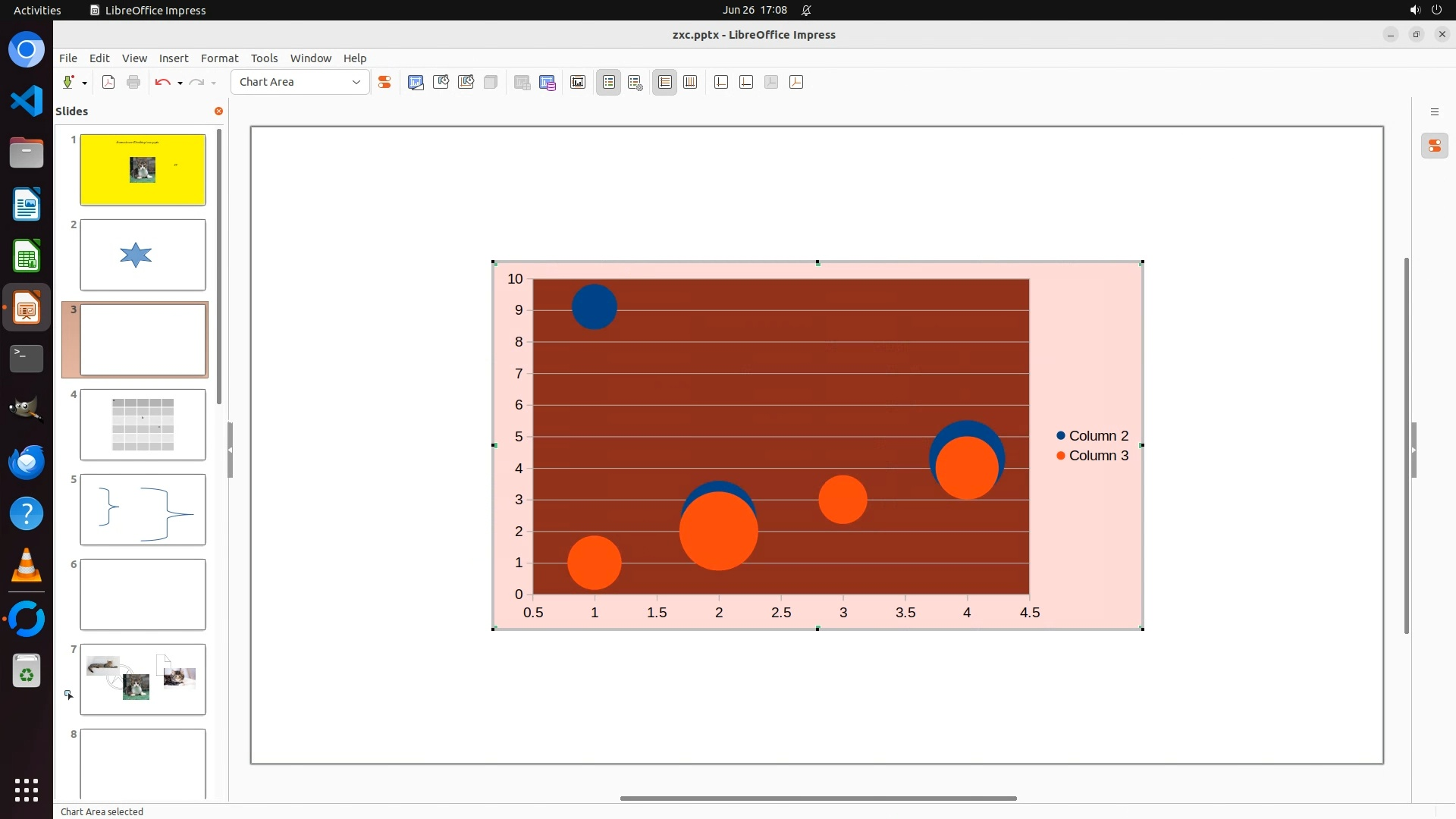
Task: Open the save button dropdown arrow
Action: pos(84,83)
